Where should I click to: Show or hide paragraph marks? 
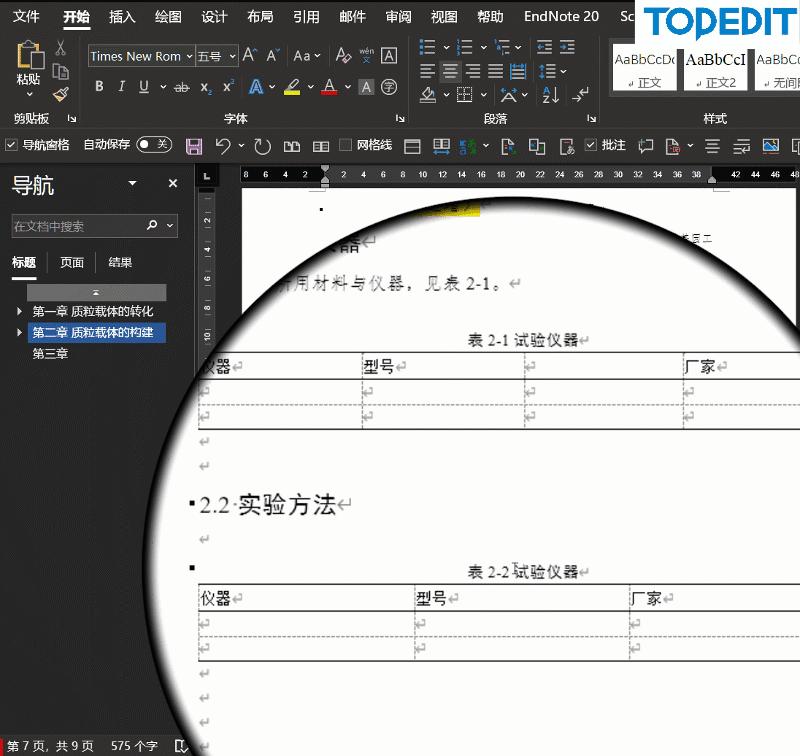(581, 94)
